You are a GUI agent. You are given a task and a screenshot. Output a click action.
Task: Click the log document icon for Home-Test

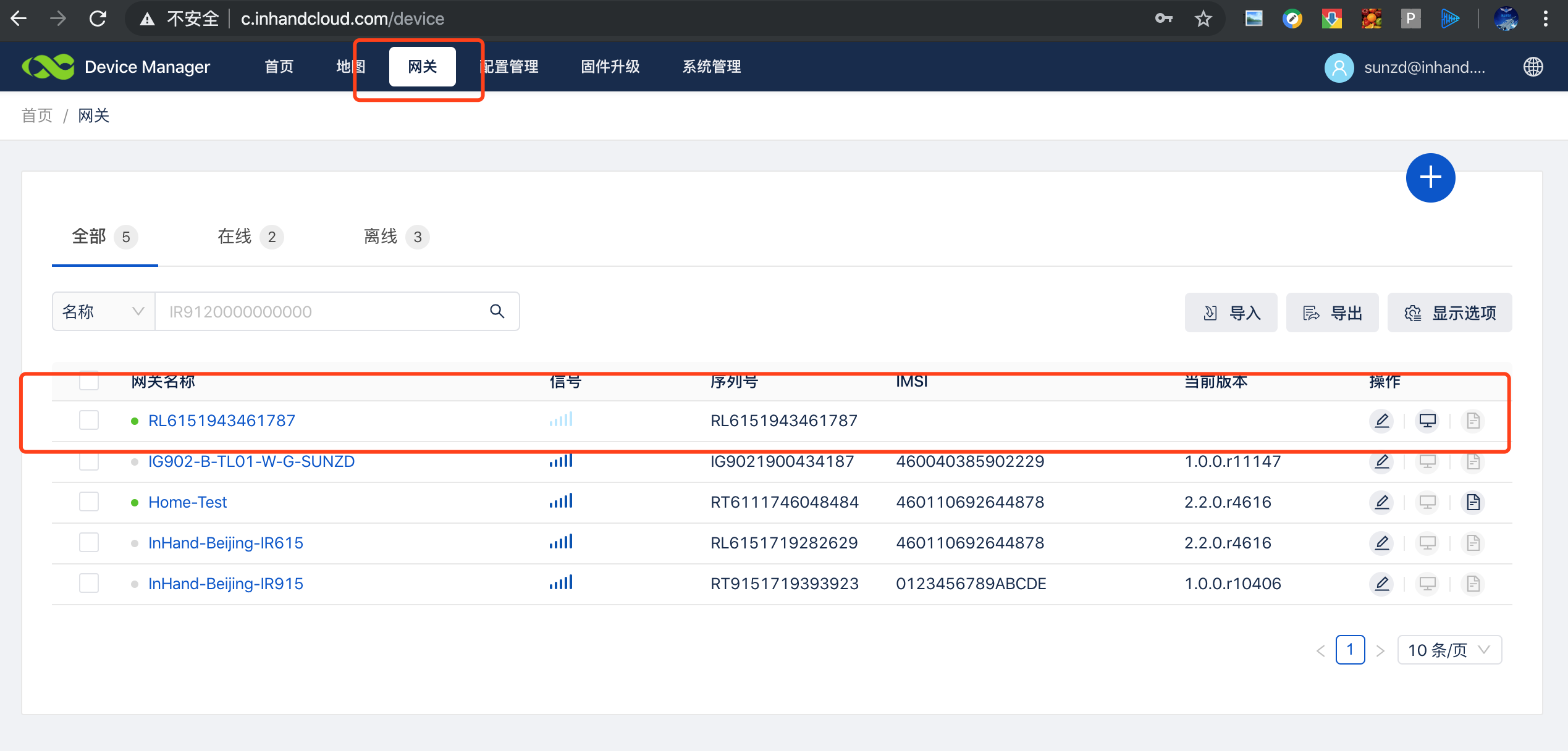pyautogui.click(x=1473, y=502)
